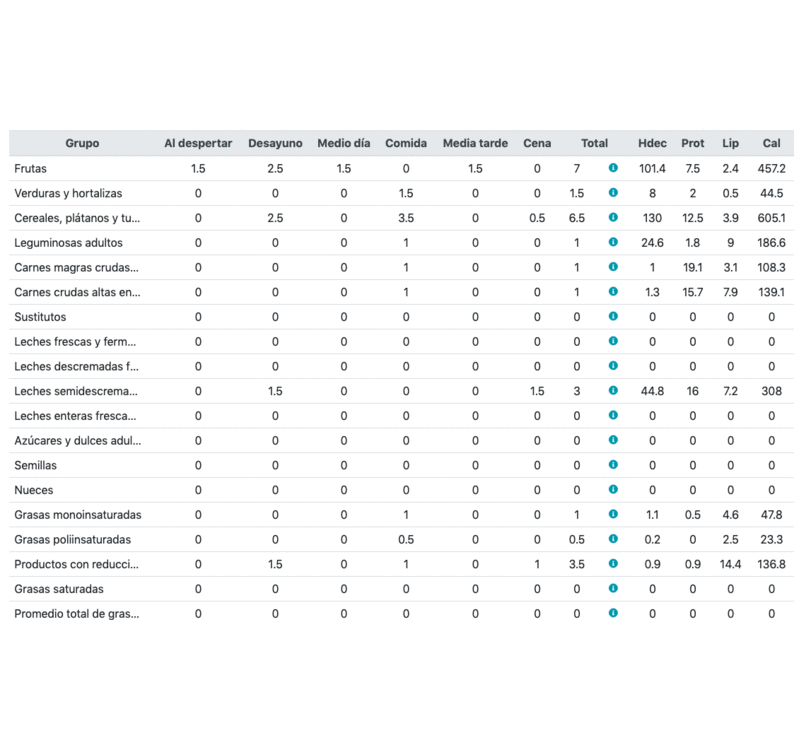Viewport: 811px width, 754px height.
Task: Click Frutas Cal value 457.2
Action: 771,169
